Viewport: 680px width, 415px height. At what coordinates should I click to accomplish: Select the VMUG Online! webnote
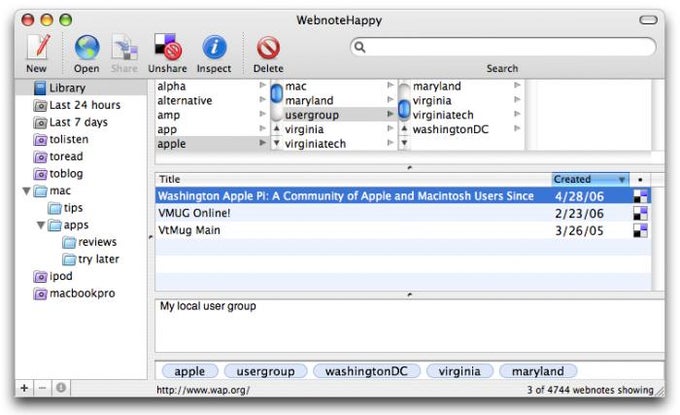tap(403, 213)
